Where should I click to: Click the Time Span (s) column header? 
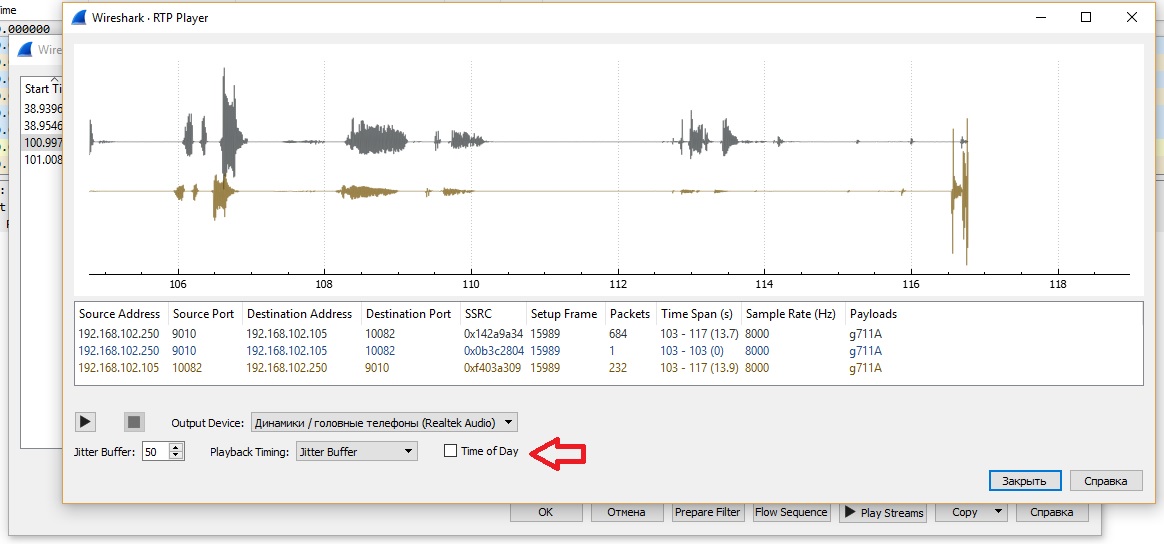pyautogui.click(x=697, y=314)
